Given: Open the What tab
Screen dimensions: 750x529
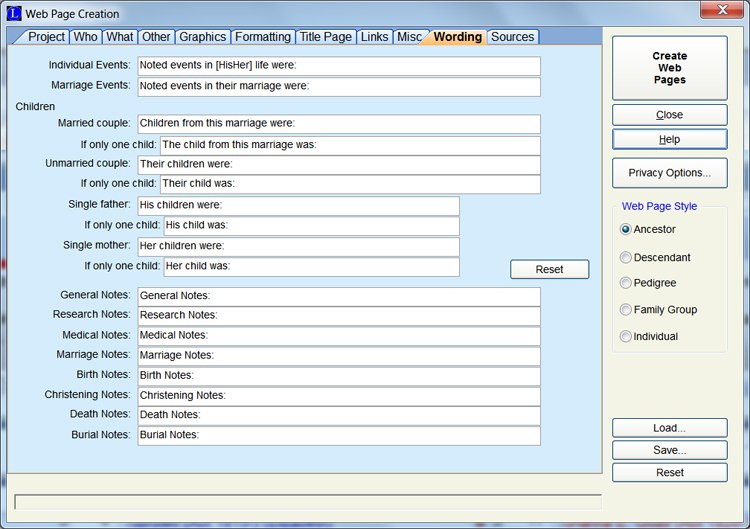Looking at the screenshot, I should pyautogui.click(x=120, y=37).
